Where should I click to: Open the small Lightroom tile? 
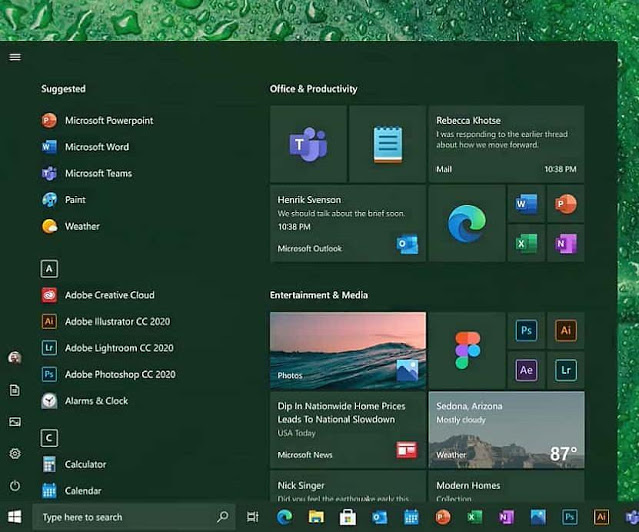566,370
